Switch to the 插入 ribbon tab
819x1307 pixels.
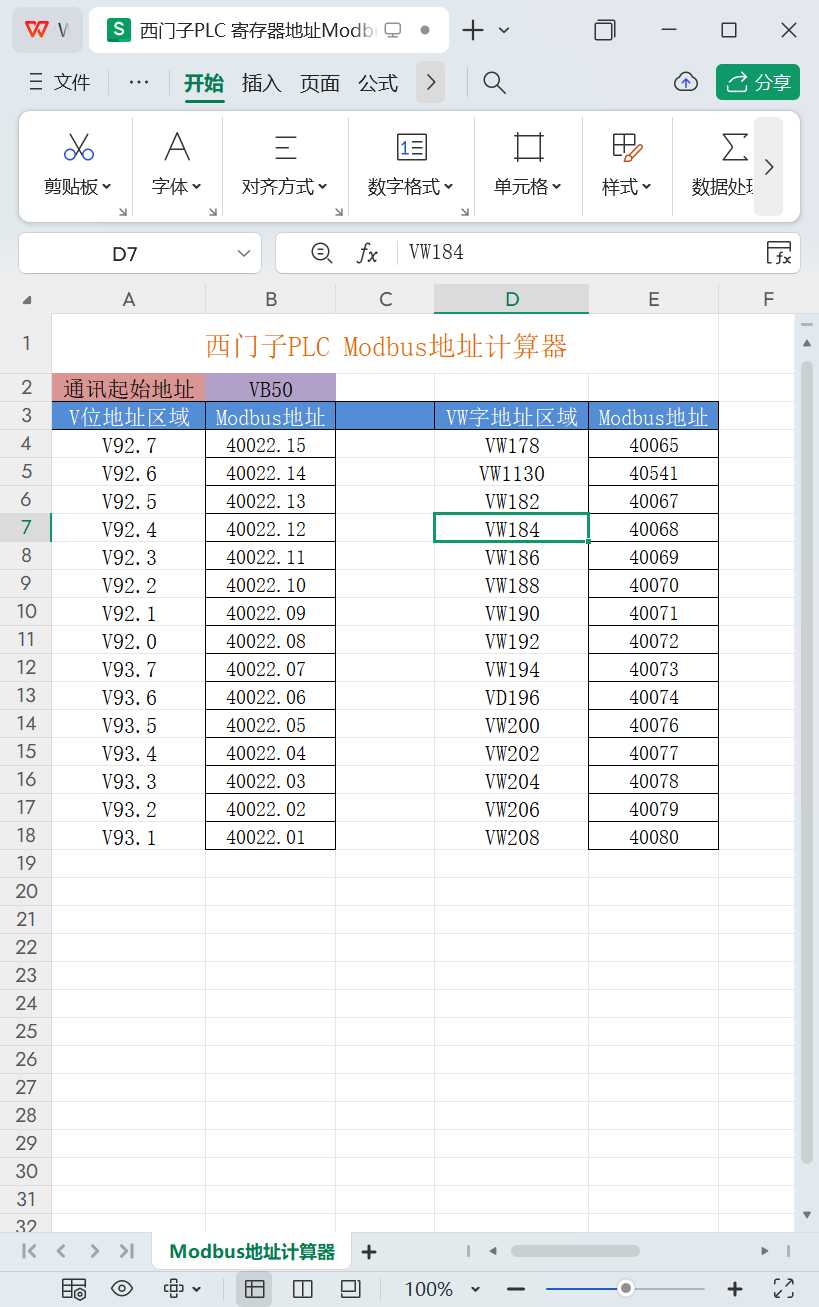coord(262,83)
